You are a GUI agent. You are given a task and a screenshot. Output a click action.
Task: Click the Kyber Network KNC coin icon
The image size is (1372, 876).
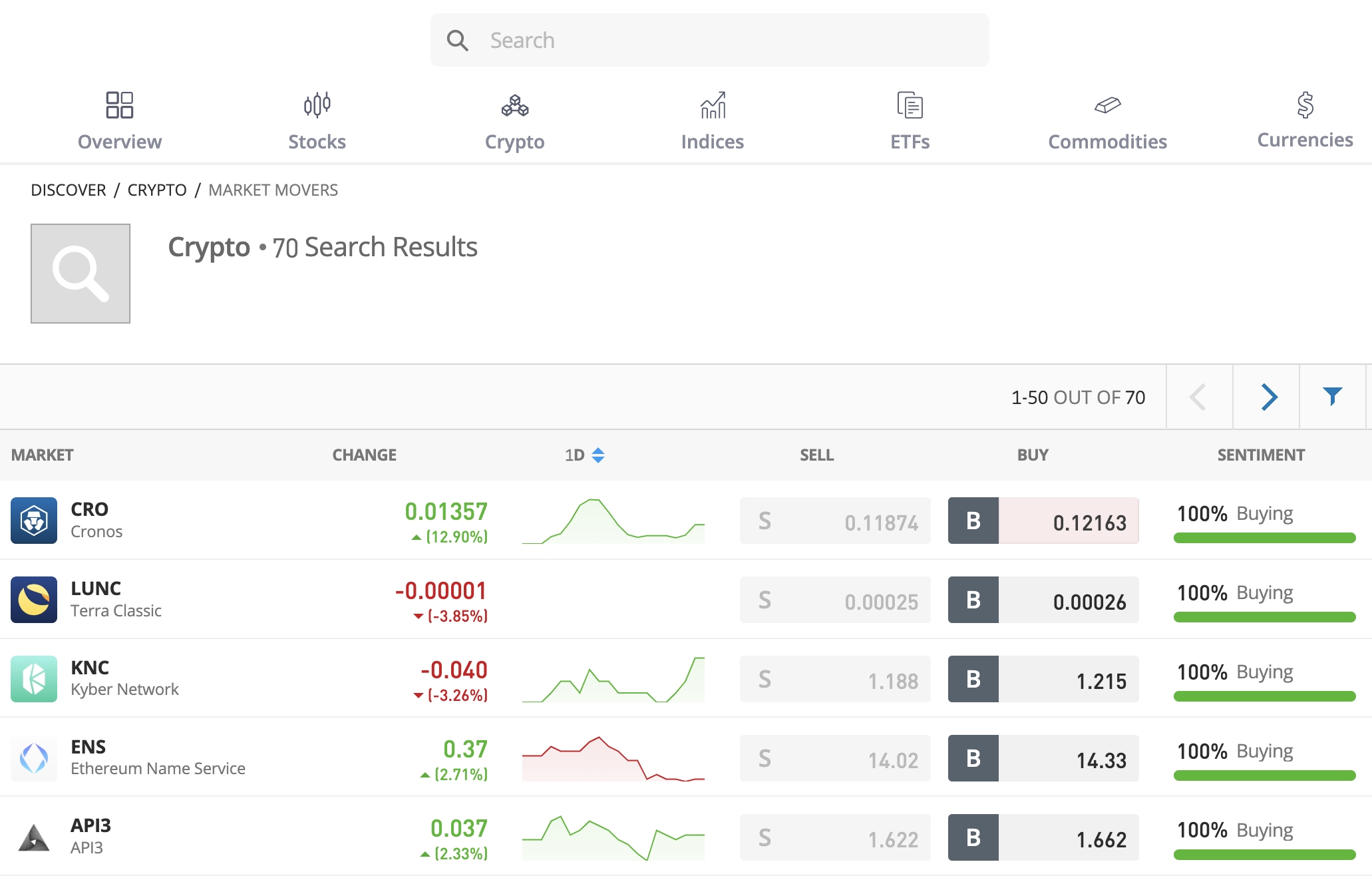tap(34, 679)
